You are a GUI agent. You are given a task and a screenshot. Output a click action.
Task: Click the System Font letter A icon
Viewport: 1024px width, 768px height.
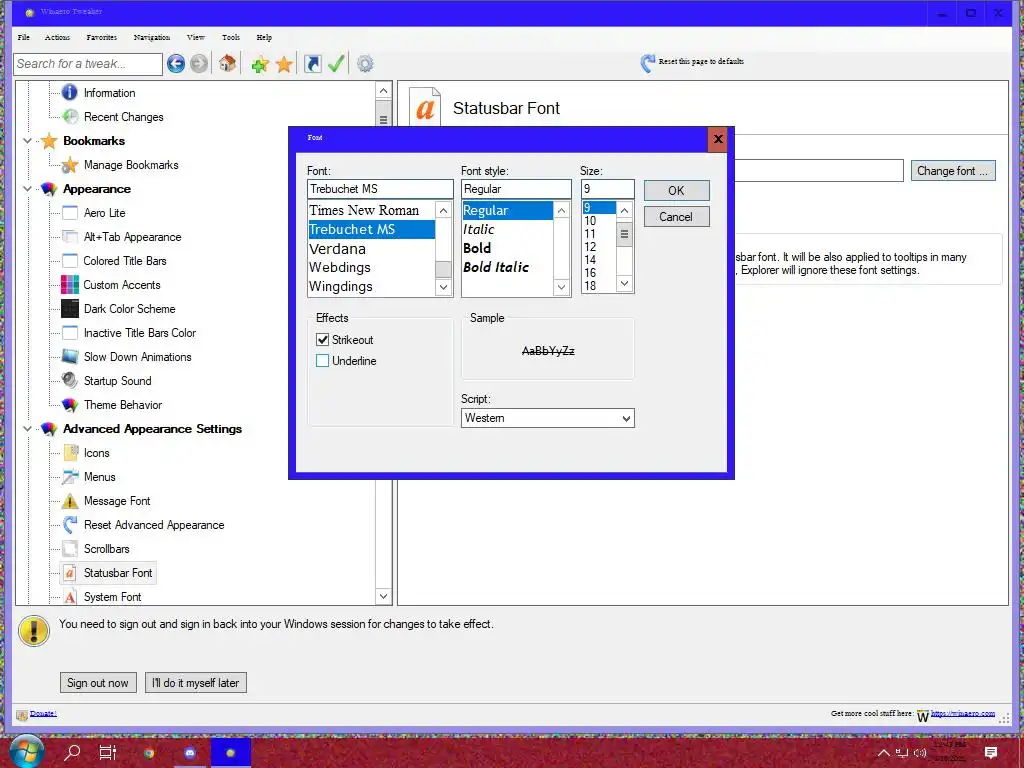70,597
